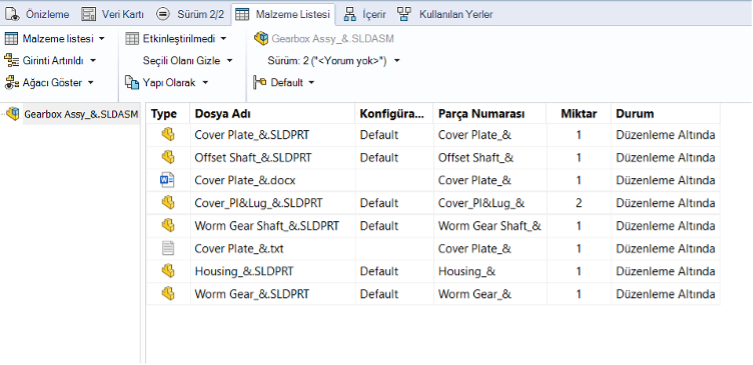Click the İçerir hierarchy icon

coord(350,14)
